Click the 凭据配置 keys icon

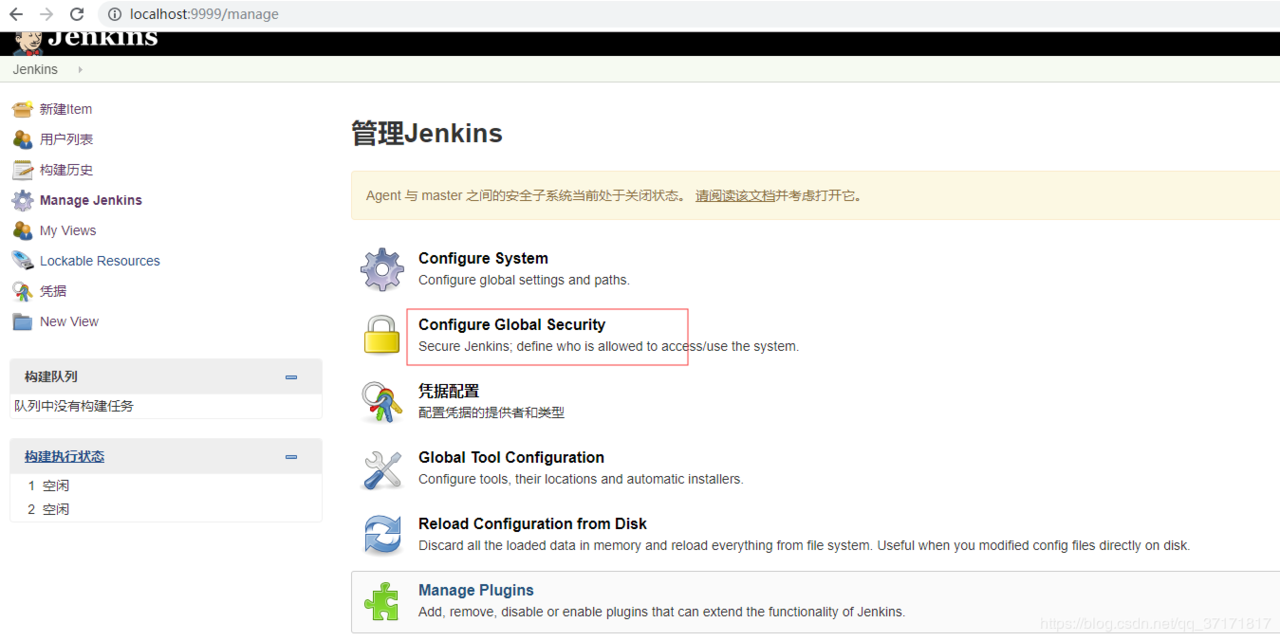[x=382, y=402]
